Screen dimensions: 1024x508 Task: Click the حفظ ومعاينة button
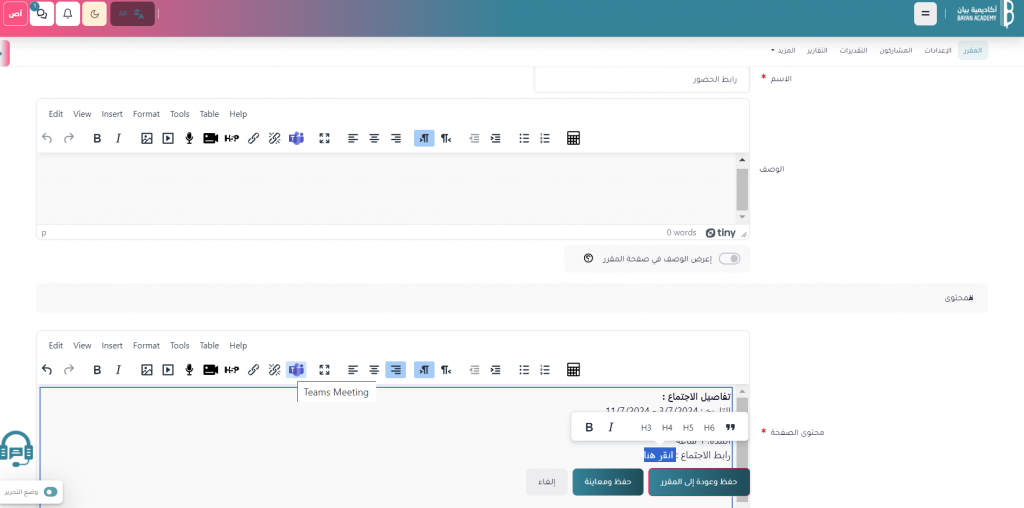click(x=608, y=482)
